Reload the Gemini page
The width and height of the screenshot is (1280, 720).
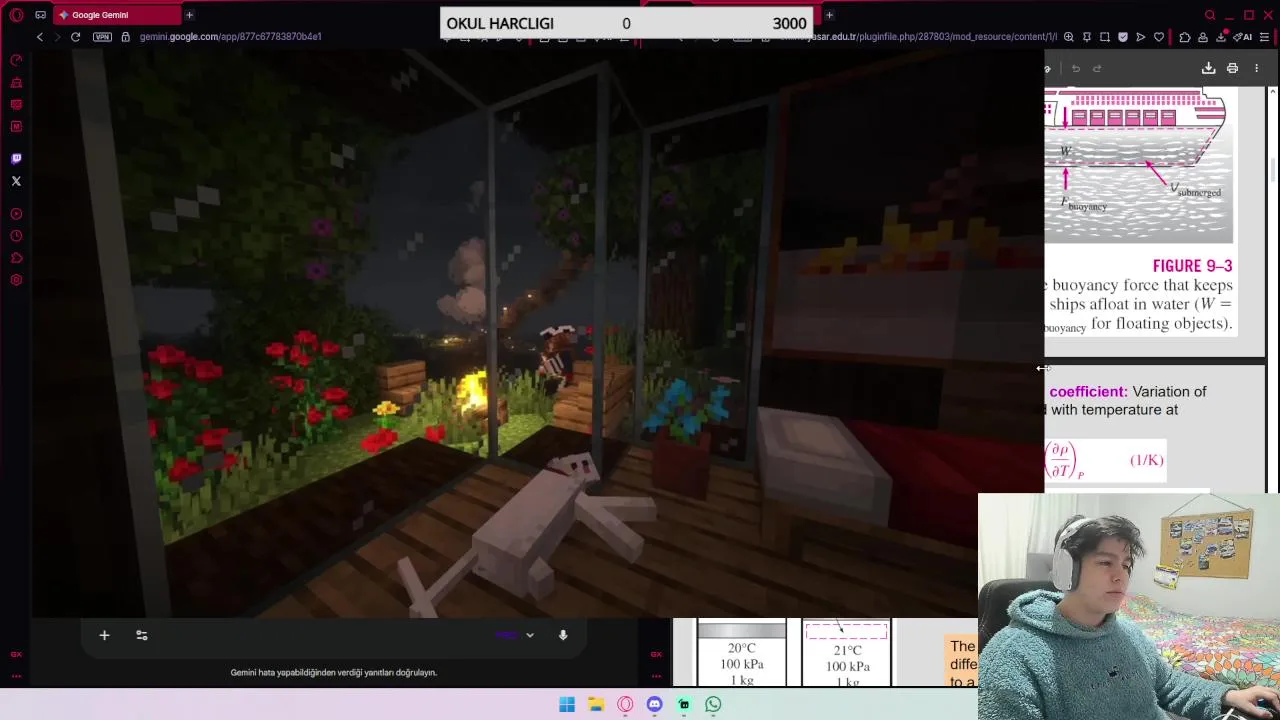coord(75,37)
